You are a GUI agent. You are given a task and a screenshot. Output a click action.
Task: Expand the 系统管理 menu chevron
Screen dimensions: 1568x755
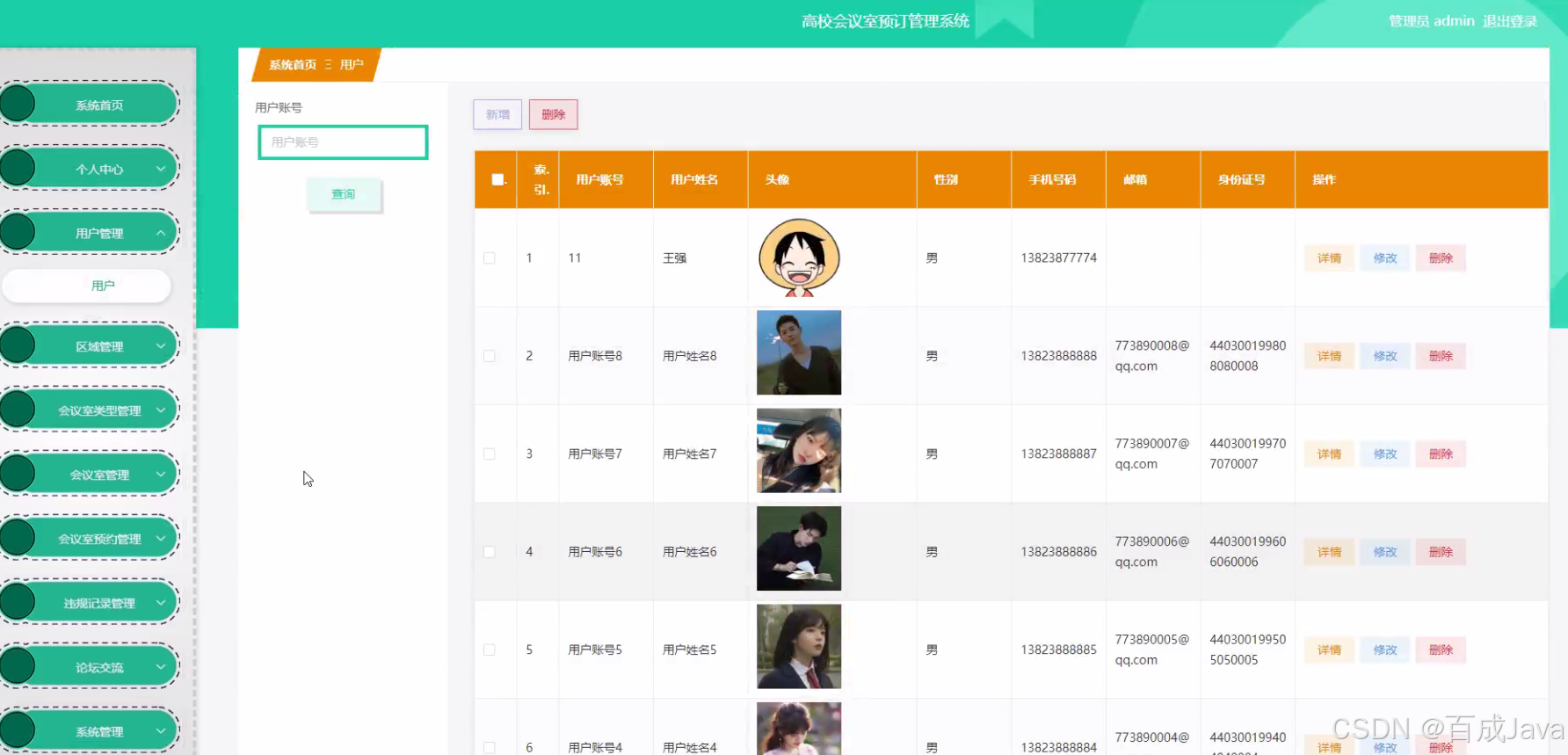pos(161,731)
